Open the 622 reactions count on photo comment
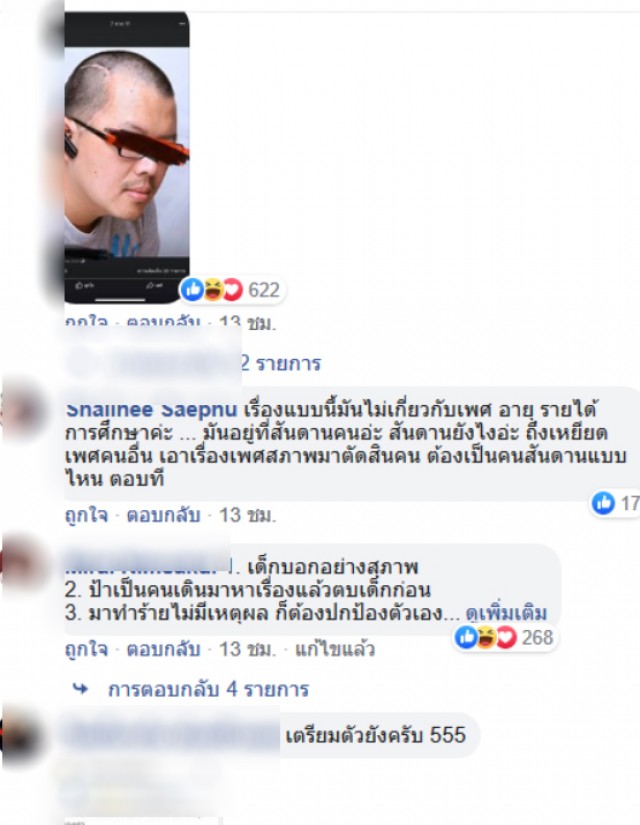The width and height of the screenshot is (640, 825). pyautogui.click(x=264, y=290)
